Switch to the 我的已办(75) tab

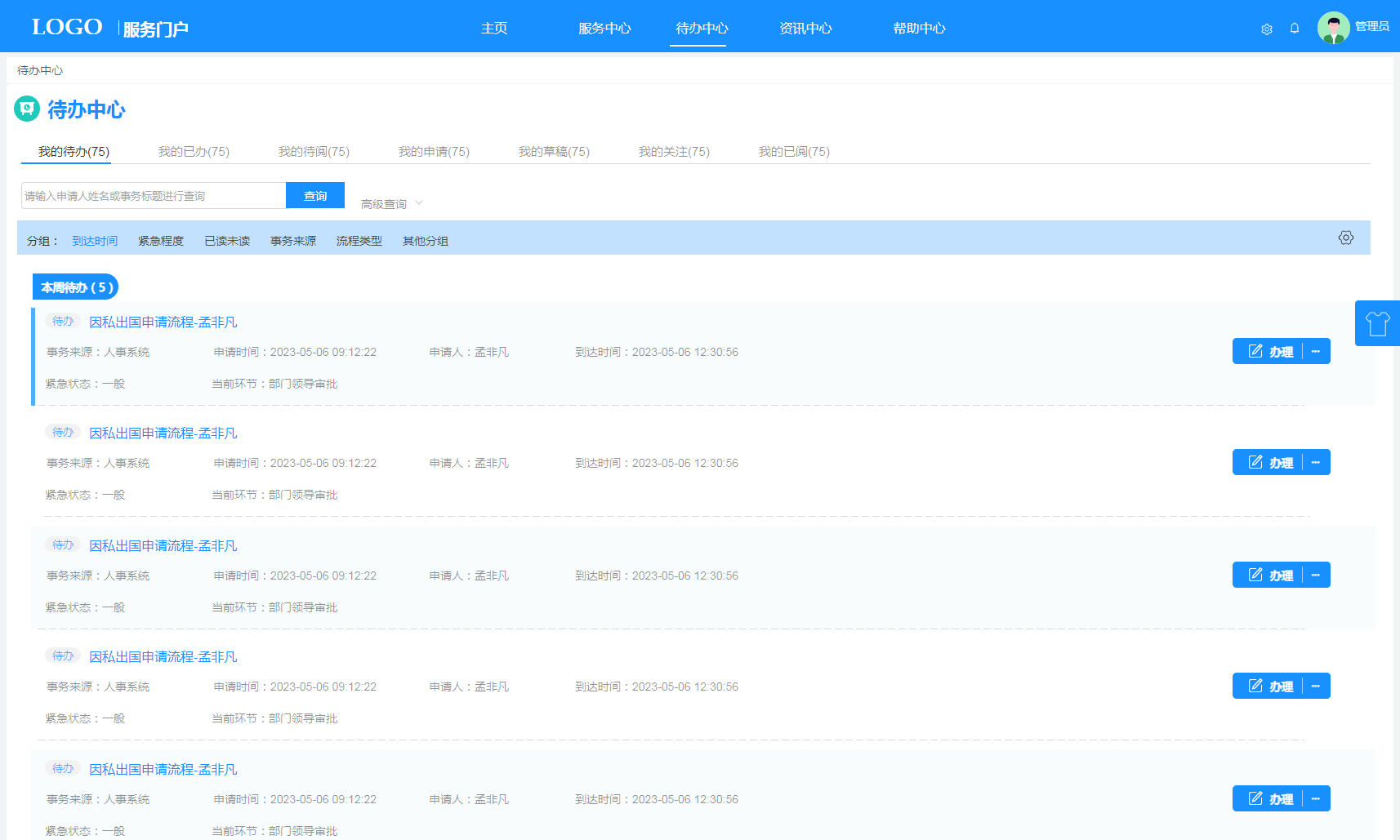[194, 152]
